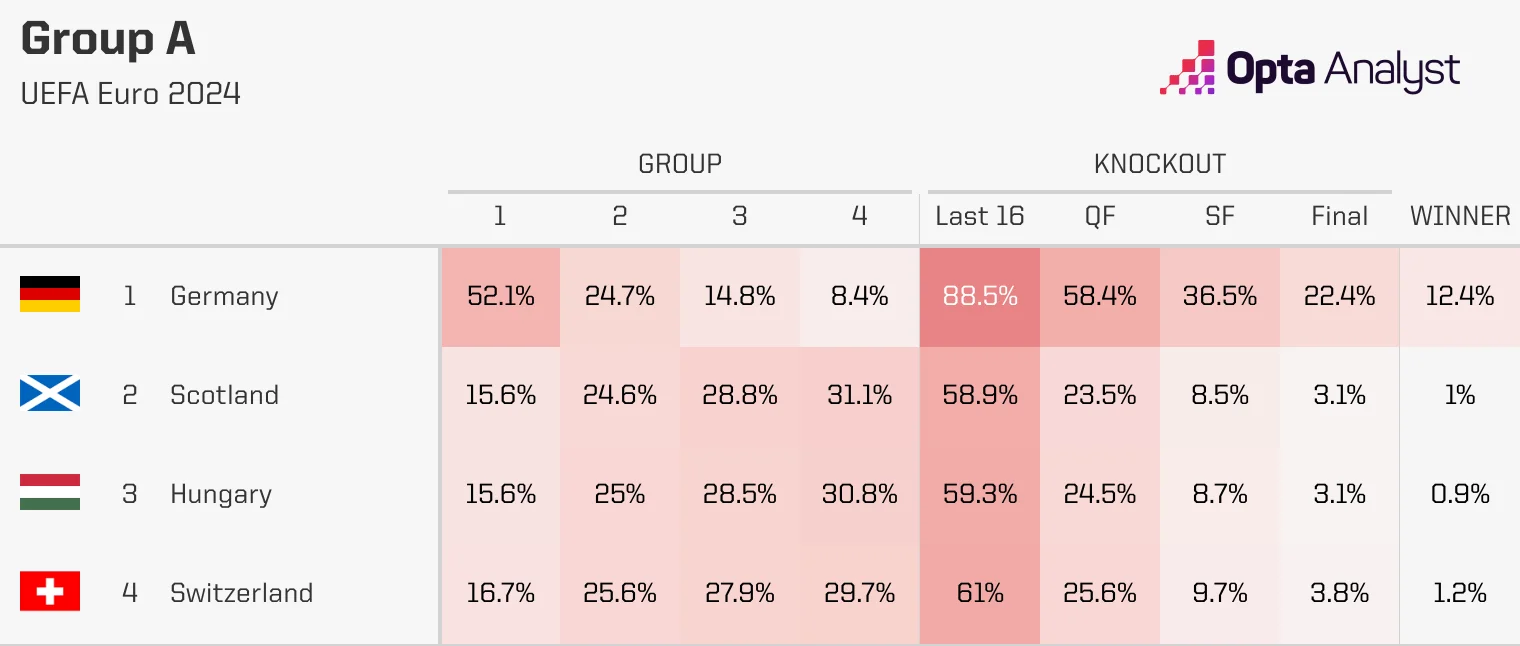Click the Switzerland flag icon
This screenshot has width=1520, height=646.
(x=50, y=592)
